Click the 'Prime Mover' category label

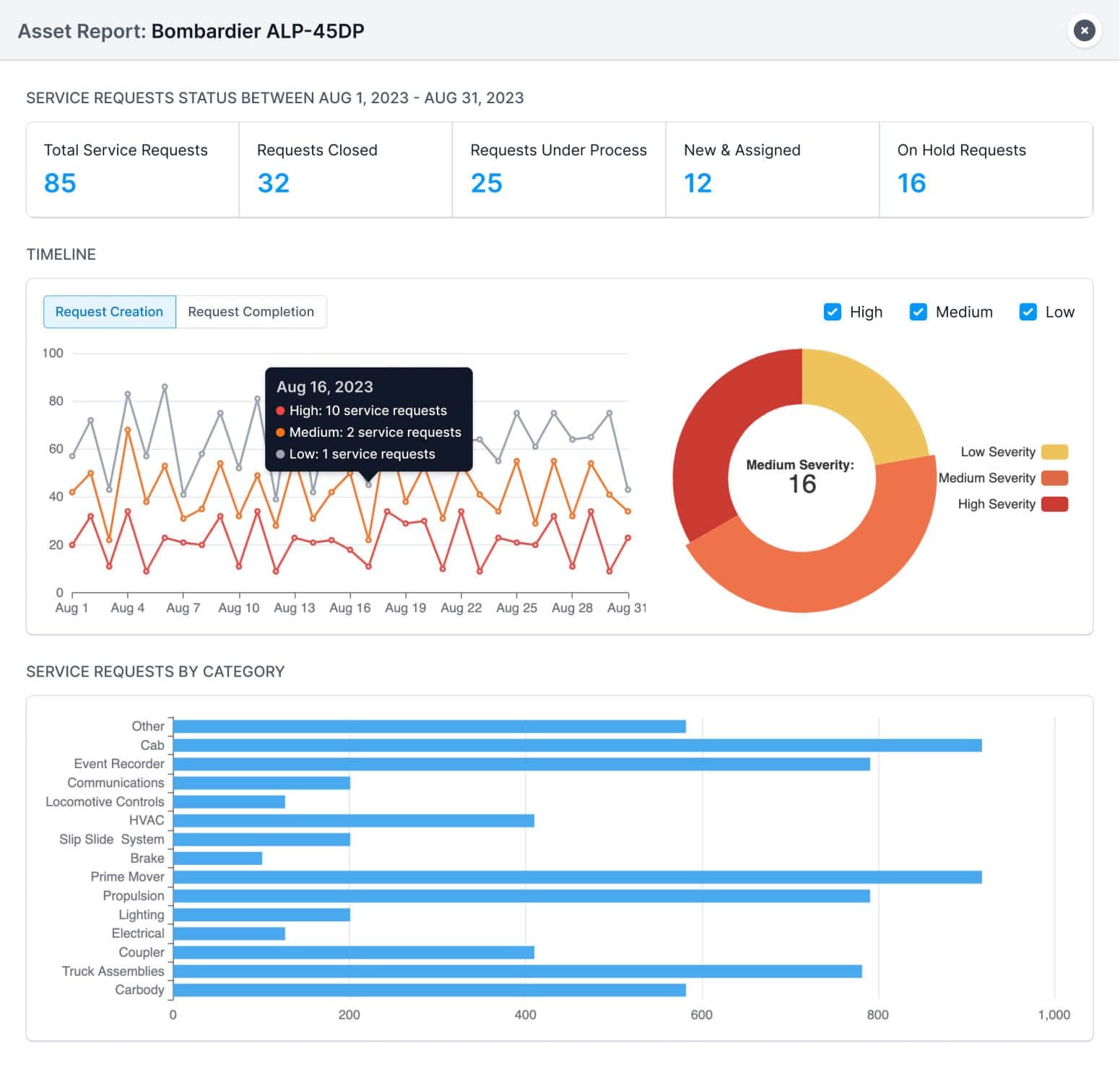[x=128, y=877]
